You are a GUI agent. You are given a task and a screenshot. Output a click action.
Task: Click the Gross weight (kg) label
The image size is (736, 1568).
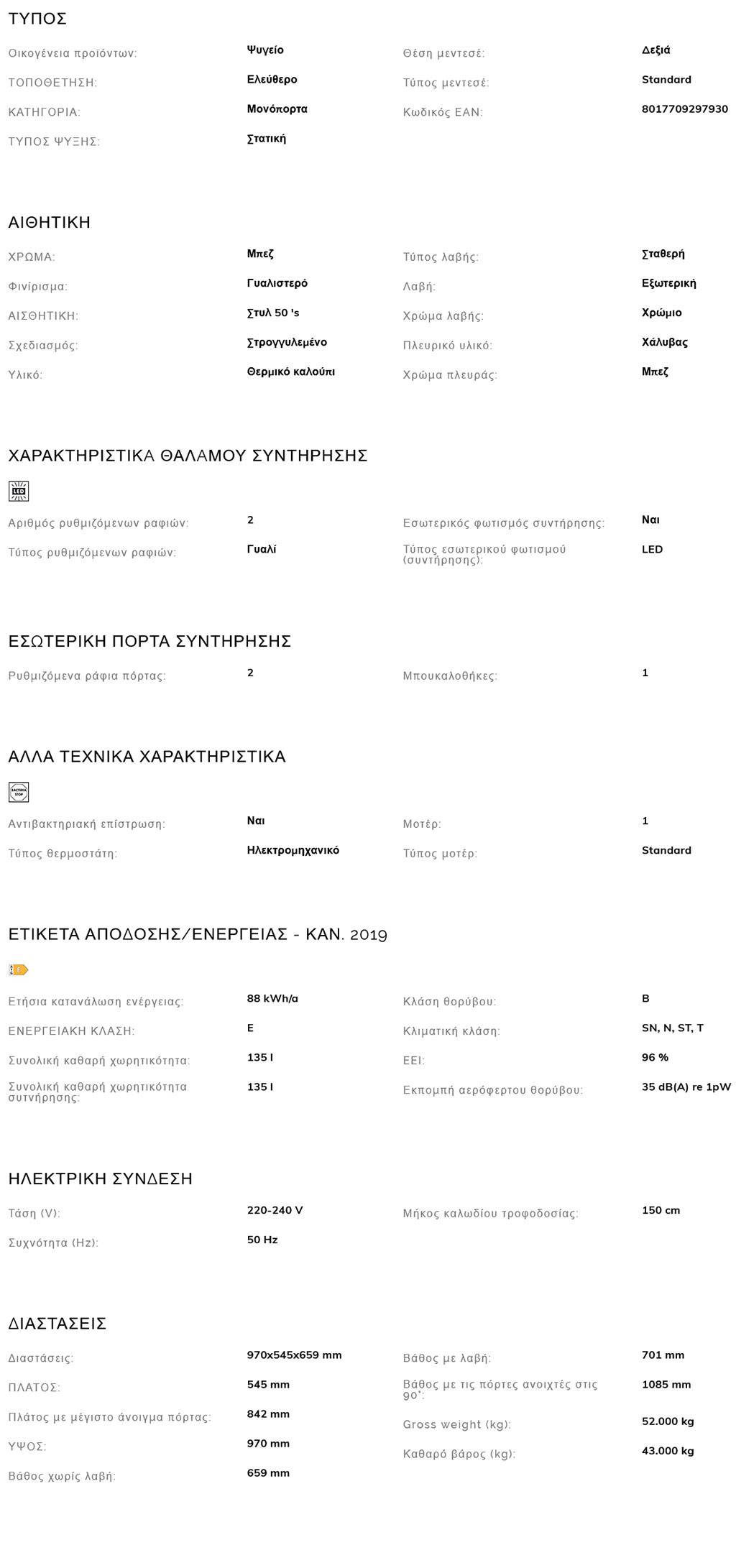[457, 1424]
